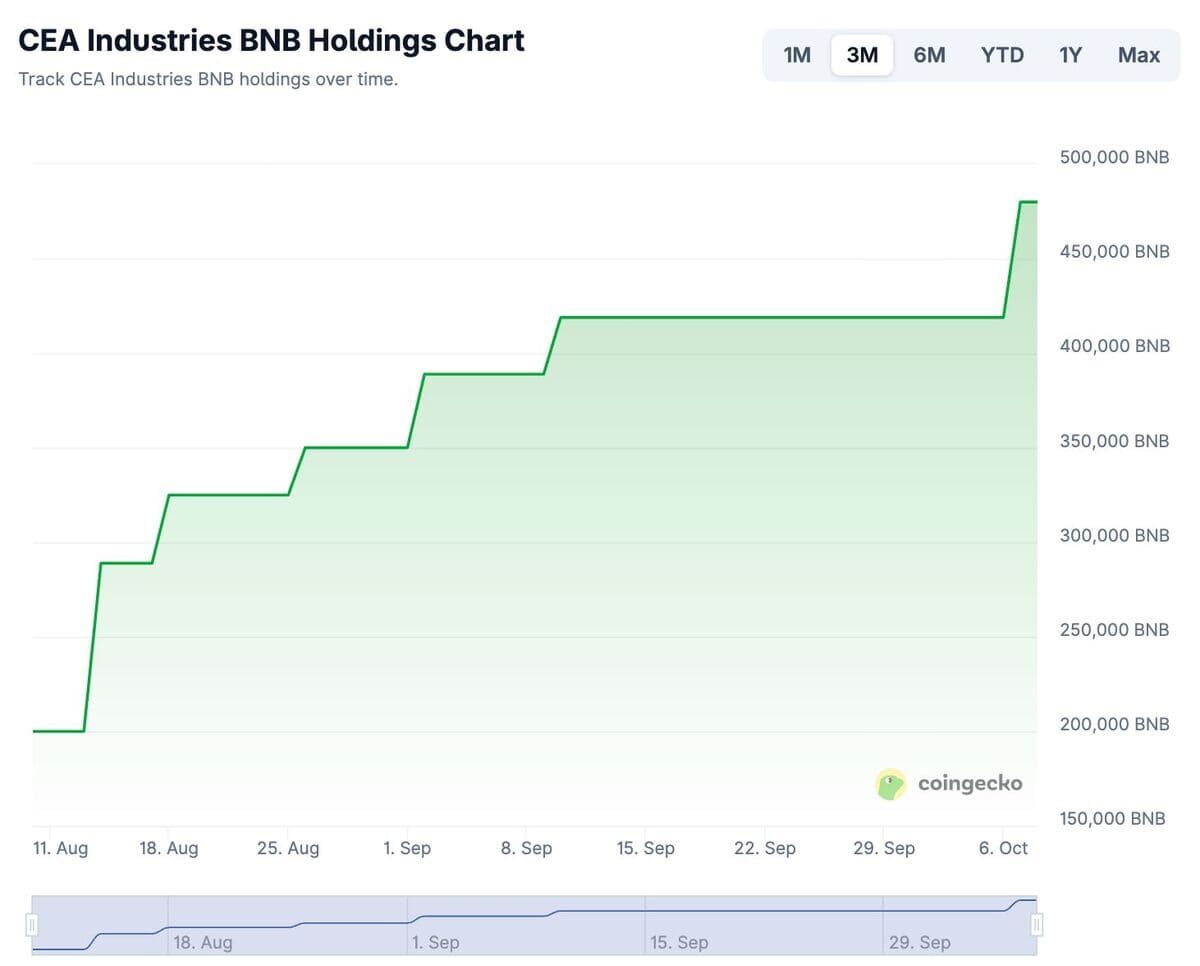
Task: Click the navigator's 18. Aug label
Action: 202,942
